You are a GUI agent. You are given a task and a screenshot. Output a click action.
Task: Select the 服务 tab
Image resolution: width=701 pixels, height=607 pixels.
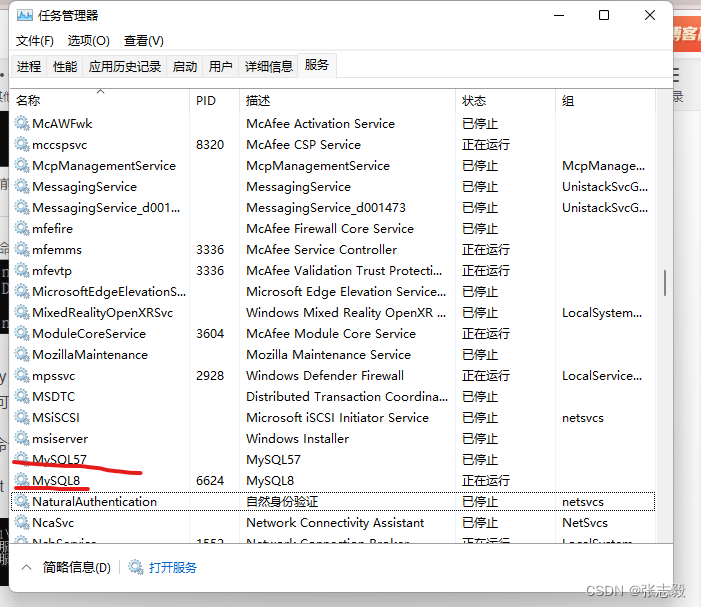point(317,65)
